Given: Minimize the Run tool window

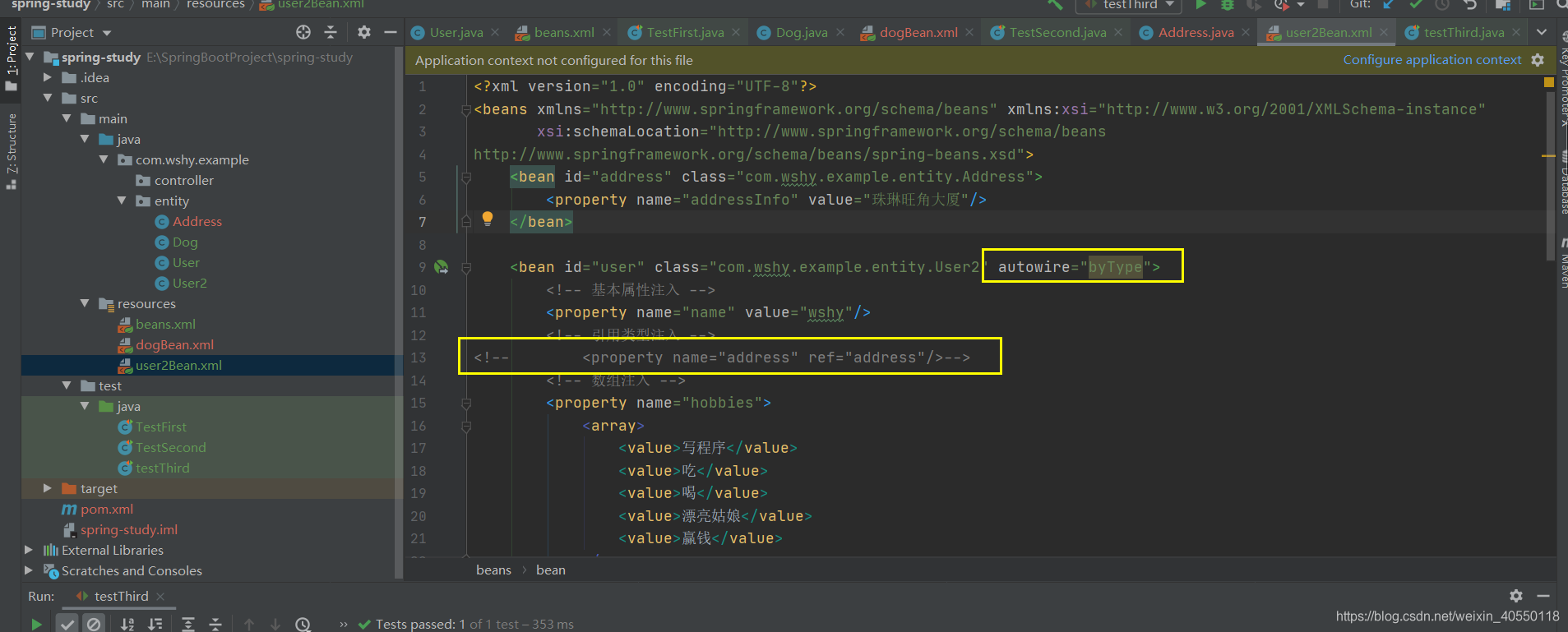Looking at the screenshot, I should click(x=1543, y=596).
